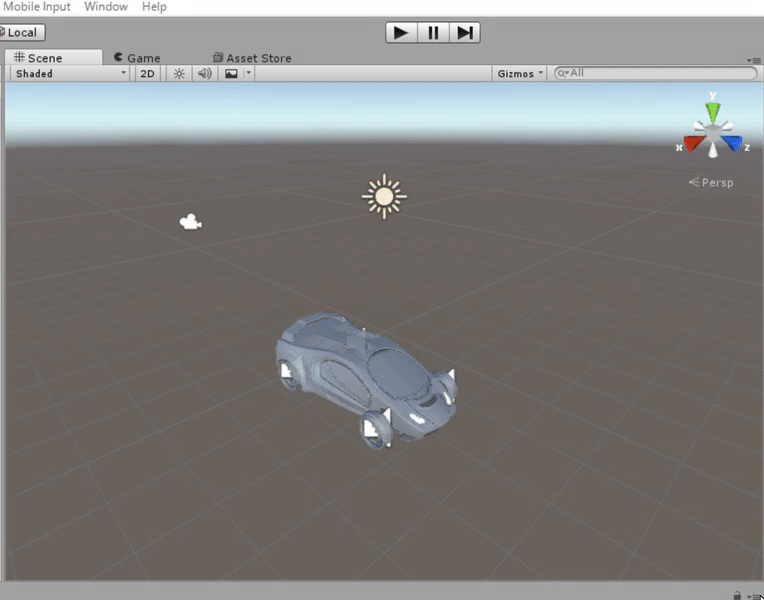The height and width of the screenshot is (600, 764).
Task: Toggle Local pivot rotation button
Action: tap(22, 33)
